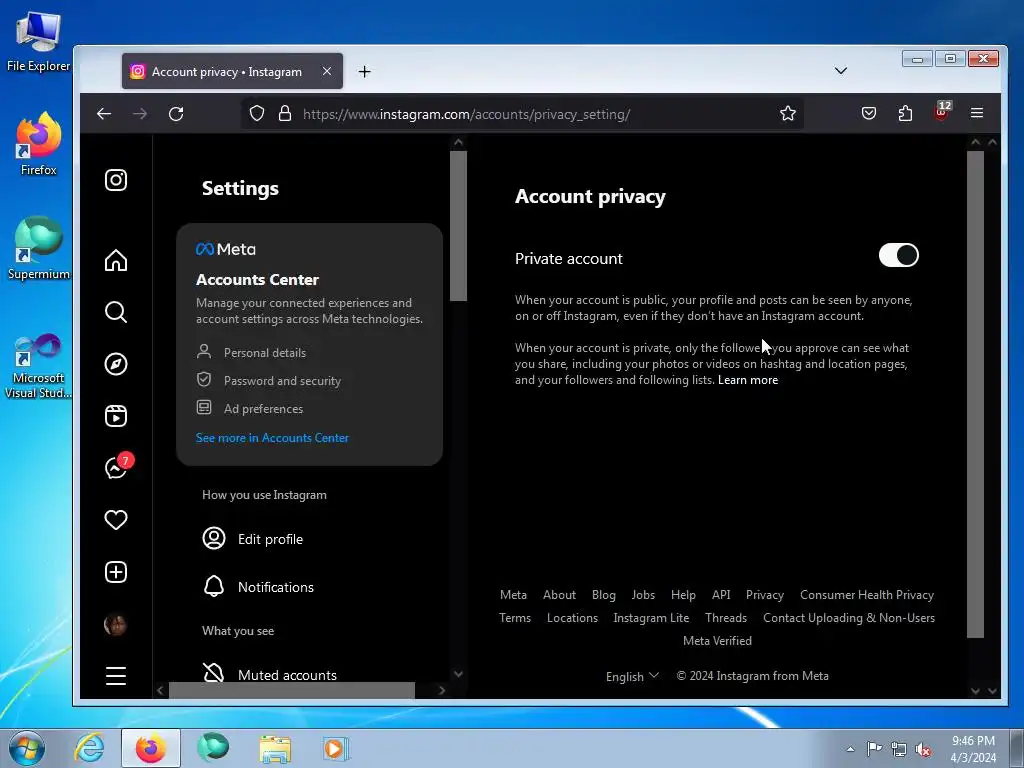Click the browser Back arrow

[x=104, y=114]
